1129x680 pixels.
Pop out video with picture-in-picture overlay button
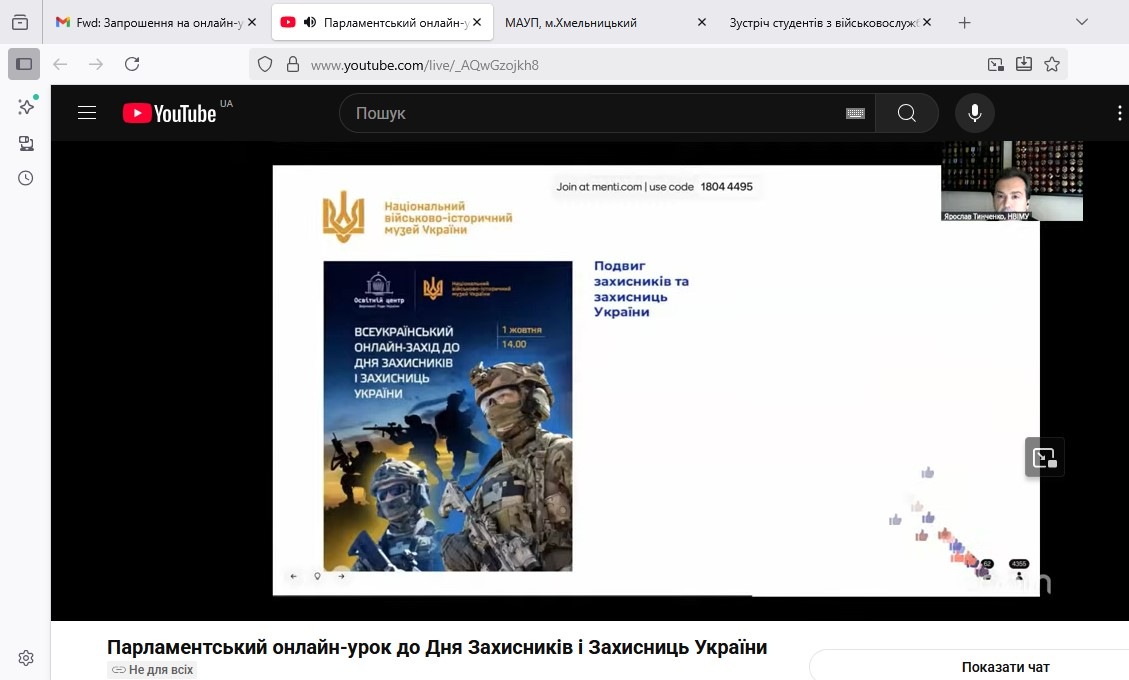click(x=1045, y=457)
